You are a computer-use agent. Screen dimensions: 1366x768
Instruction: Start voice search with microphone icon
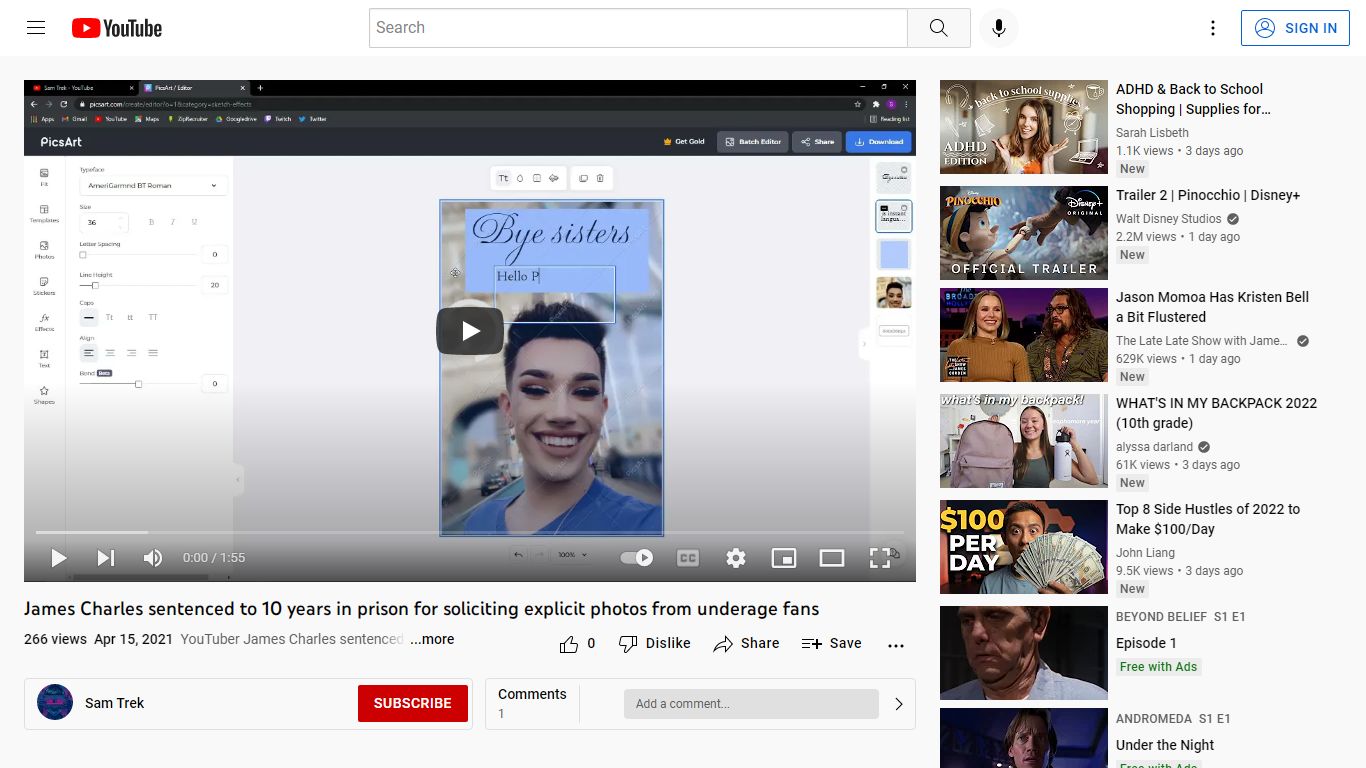click(x=998, y=28)
